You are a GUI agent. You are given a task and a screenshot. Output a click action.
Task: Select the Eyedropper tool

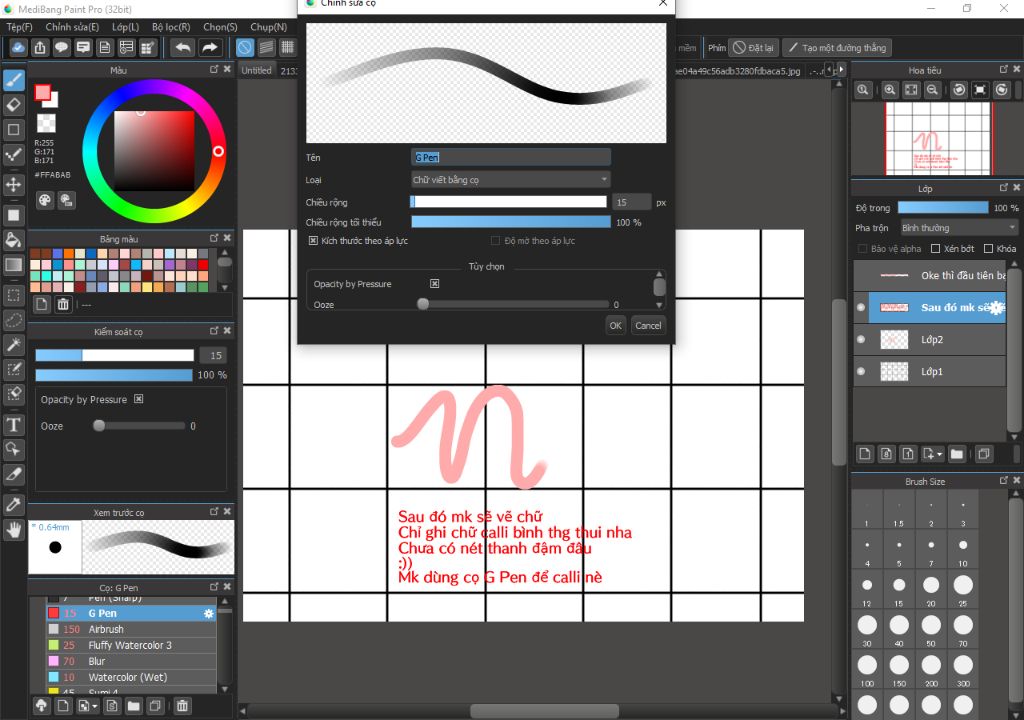pos(14,504)
